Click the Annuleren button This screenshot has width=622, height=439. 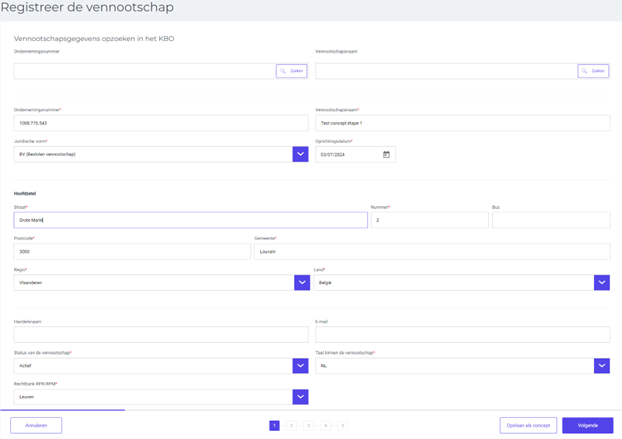tap(36, 425)
